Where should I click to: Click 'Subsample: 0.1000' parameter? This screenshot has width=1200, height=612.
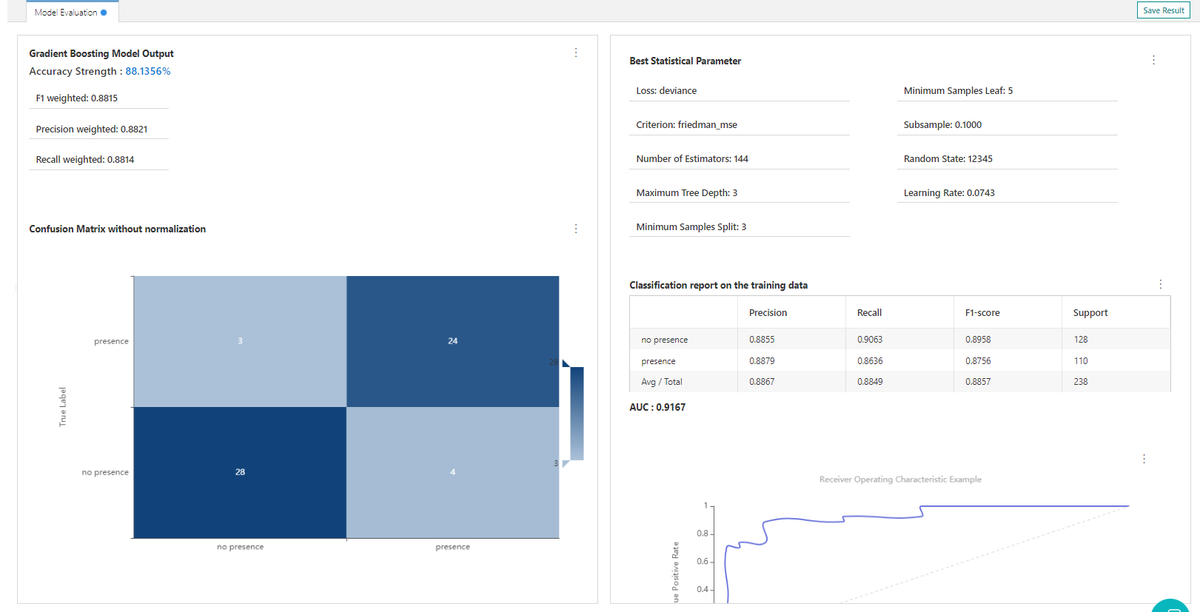(x=942, y=125)
